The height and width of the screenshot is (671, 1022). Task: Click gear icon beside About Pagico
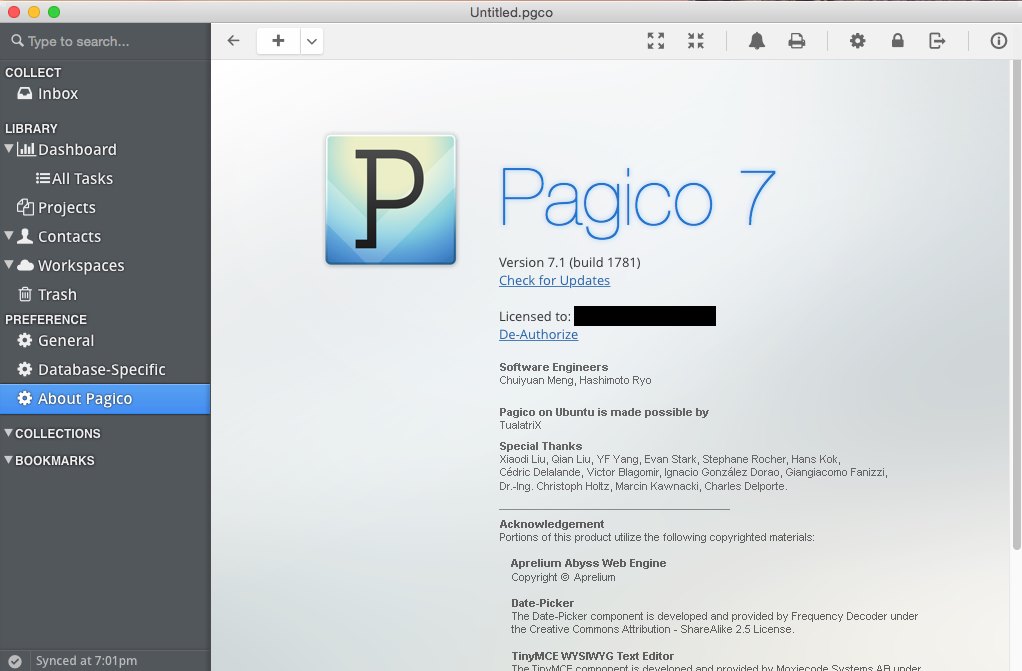pyautogui.click(x=25, y=398)
